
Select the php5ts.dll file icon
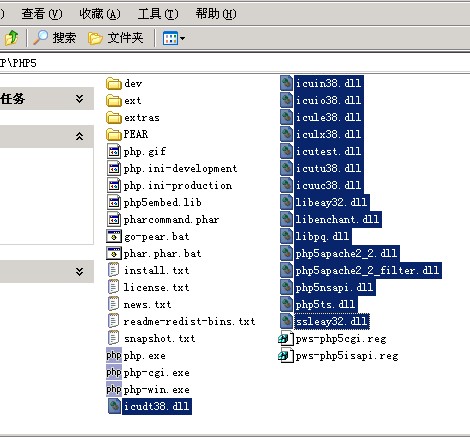[286, 304]
